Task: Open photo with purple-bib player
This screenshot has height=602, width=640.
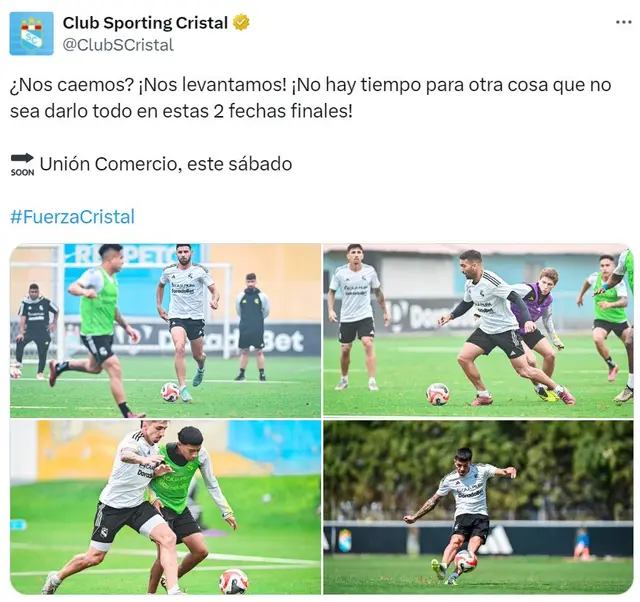Action: click(x=478, y=331)
